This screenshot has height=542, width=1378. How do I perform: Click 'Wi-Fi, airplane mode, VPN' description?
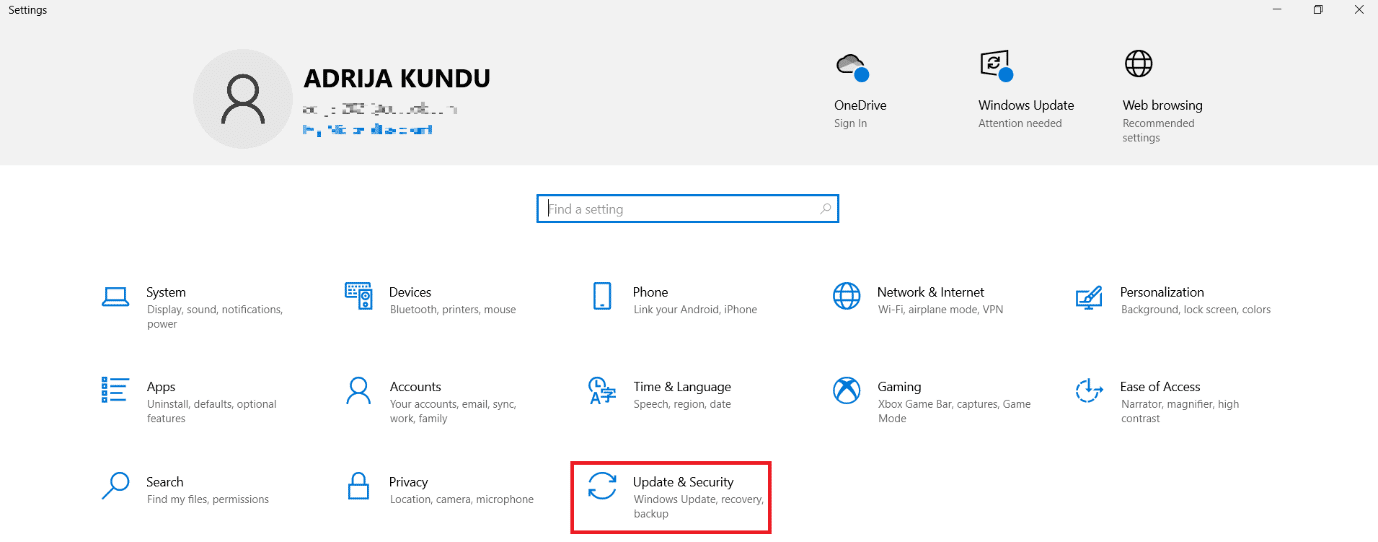(940, 310)
